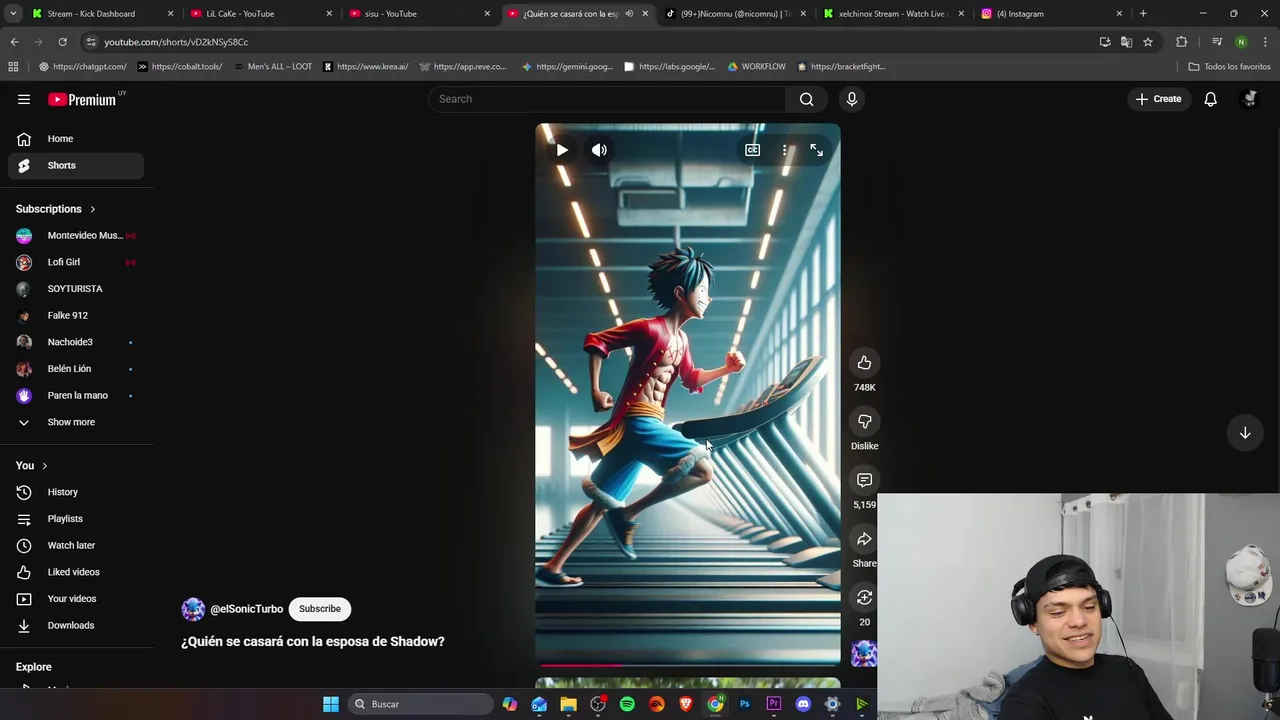Open Downloads in the sidebar
Image resolution: width=1280 pixels, height=720 pixels.
tap(76, 626)
